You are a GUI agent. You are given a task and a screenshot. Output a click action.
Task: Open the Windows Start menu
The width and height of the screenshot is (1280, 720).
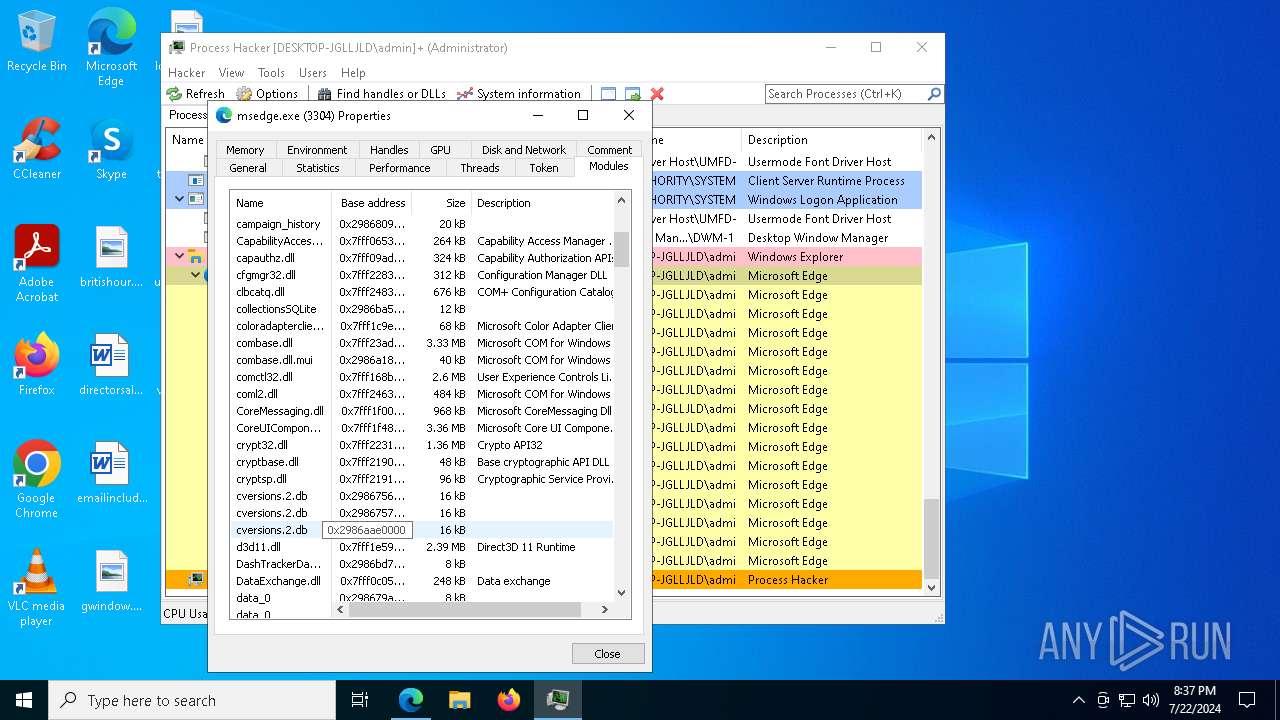pyautogui.click(x=24, y=700)
